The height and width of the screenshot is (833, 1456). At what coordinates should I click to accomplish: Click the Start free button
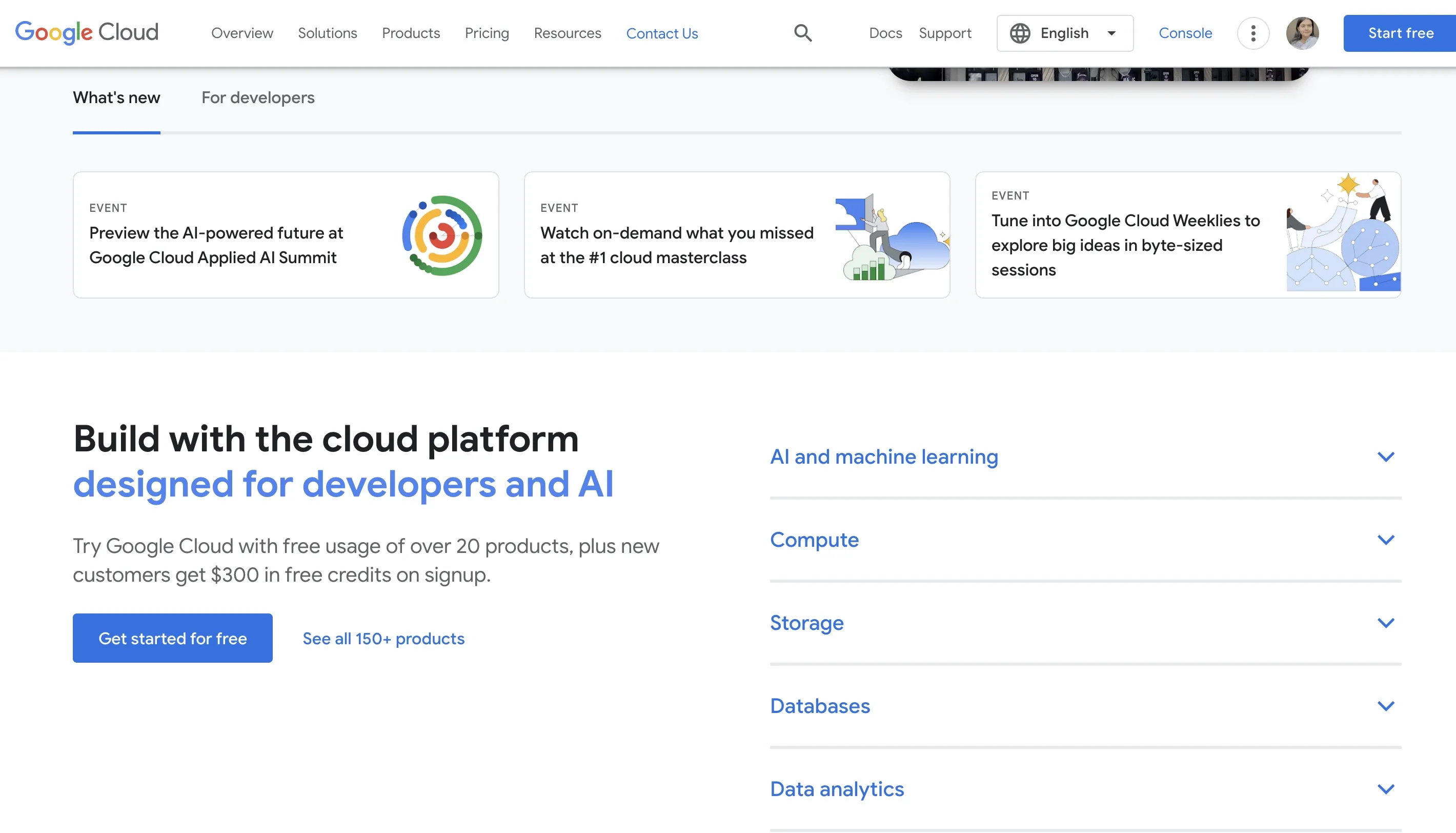[1400, 33]
